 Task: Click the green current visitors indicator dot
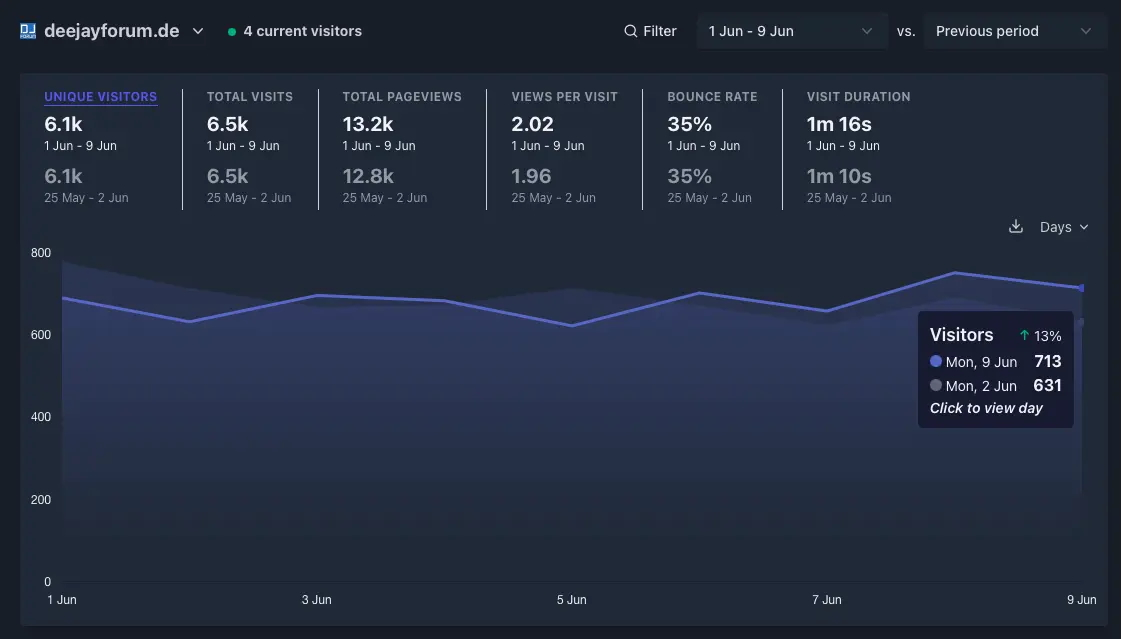click(232, 32)
